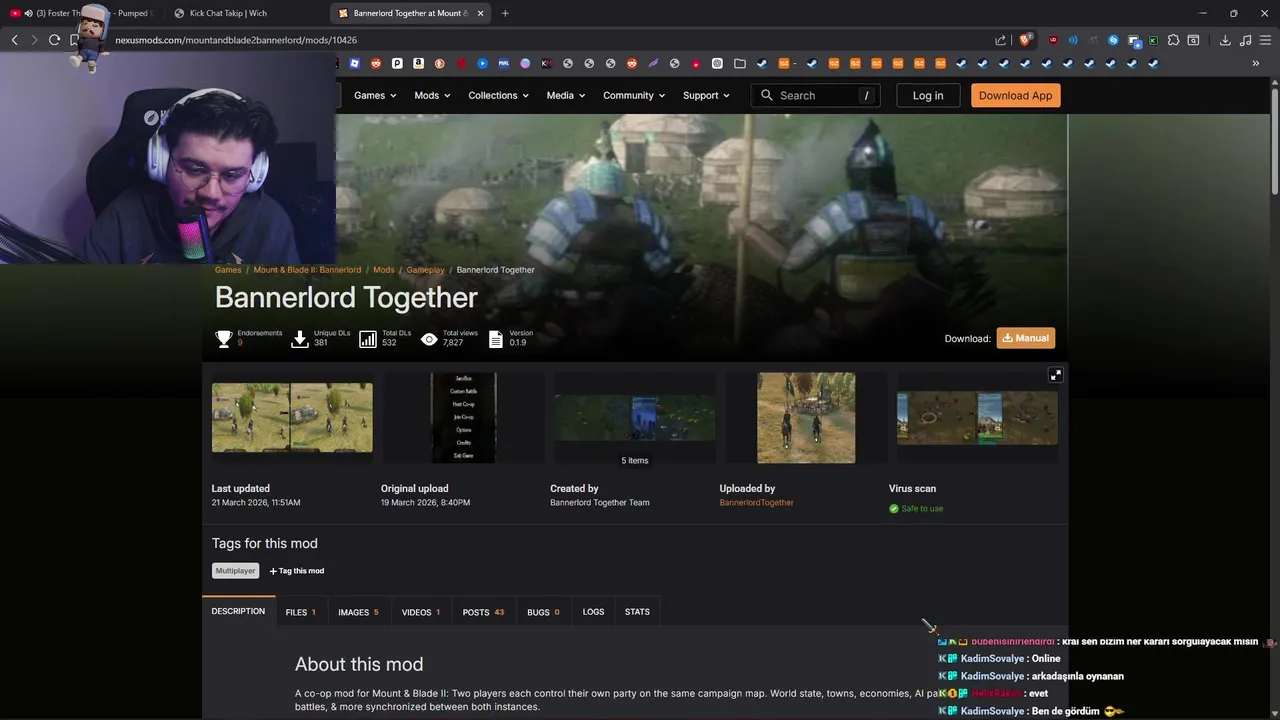1280x720 pixels.
Task: Go to Mount & Blade II: Bannerlord breadcrumb
Action: [x=307, y=270]
